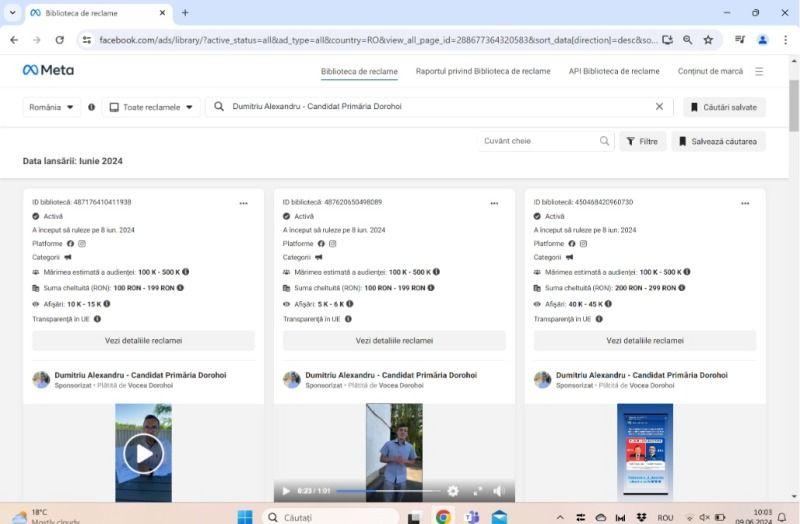The width and height of the screenshot is (800, 524).
Task: Open the Toate reclamele category dropdown
Action: pyautogui.click(x=150, y=107)
